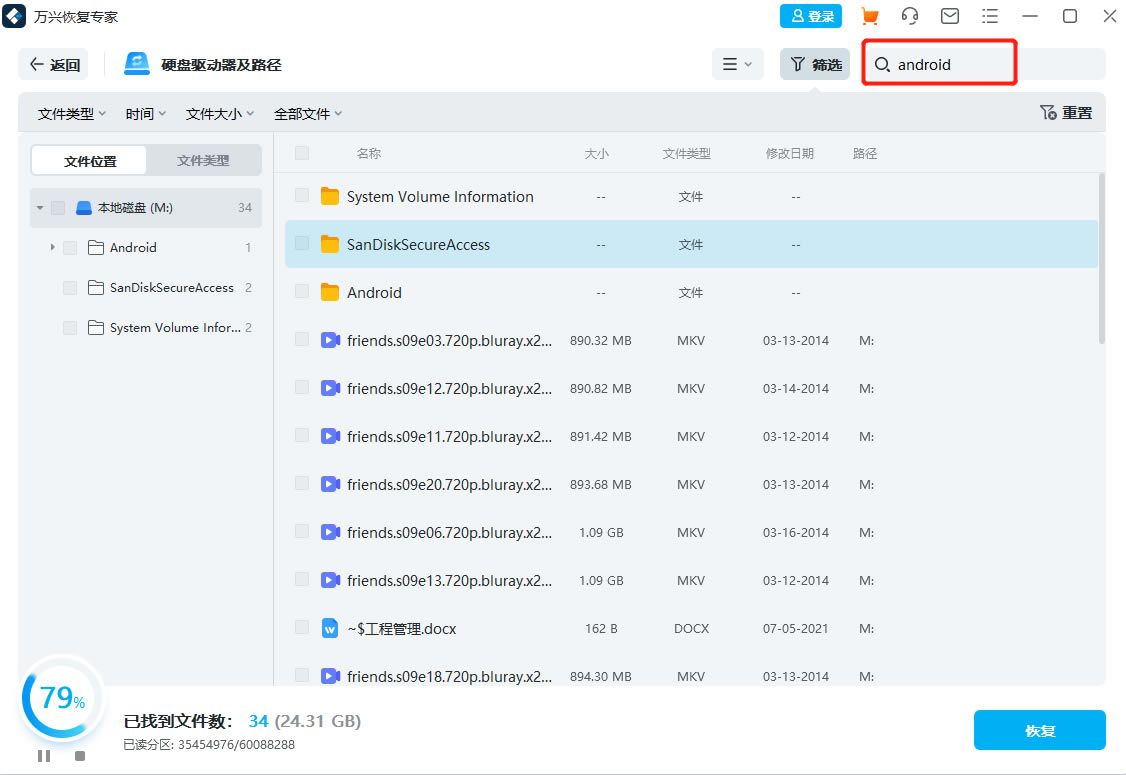Viewport: 1126px width, 775px height.
Task: Select the 文件位置 tab
Action: [90, 160]
